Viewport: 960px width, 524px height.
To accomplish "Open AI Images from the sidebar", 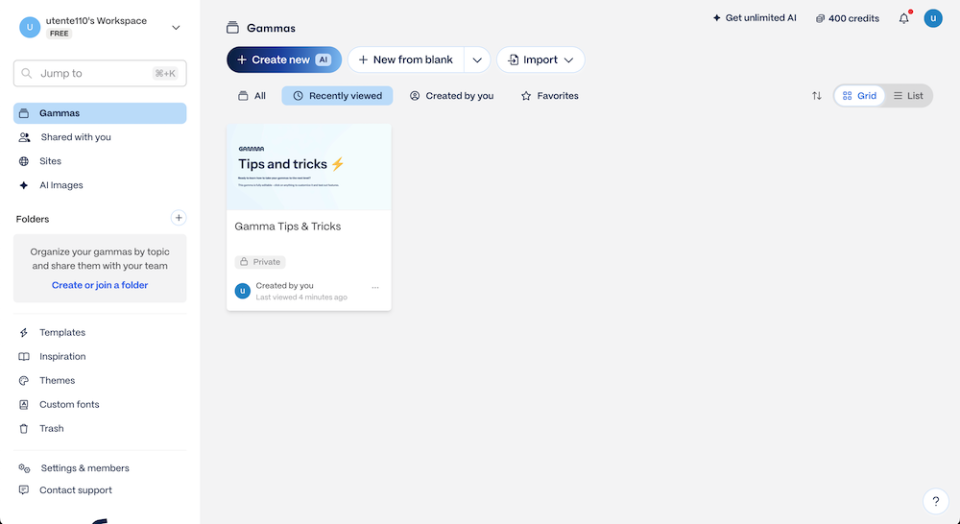I will click(x=61, y=185).
